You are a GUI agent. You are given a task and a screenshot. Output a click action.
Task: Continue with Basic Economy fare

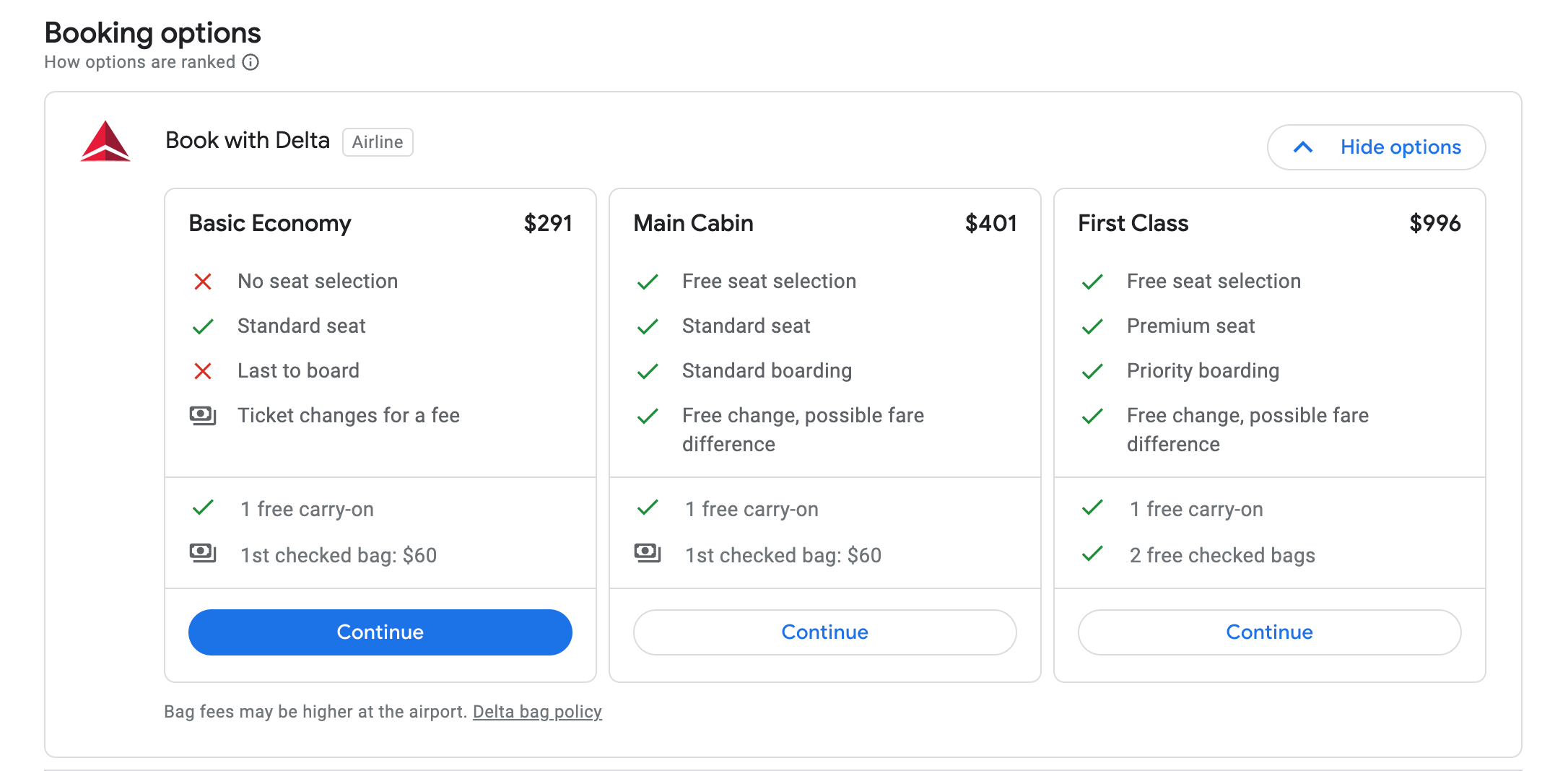click(x=380, y=632)
